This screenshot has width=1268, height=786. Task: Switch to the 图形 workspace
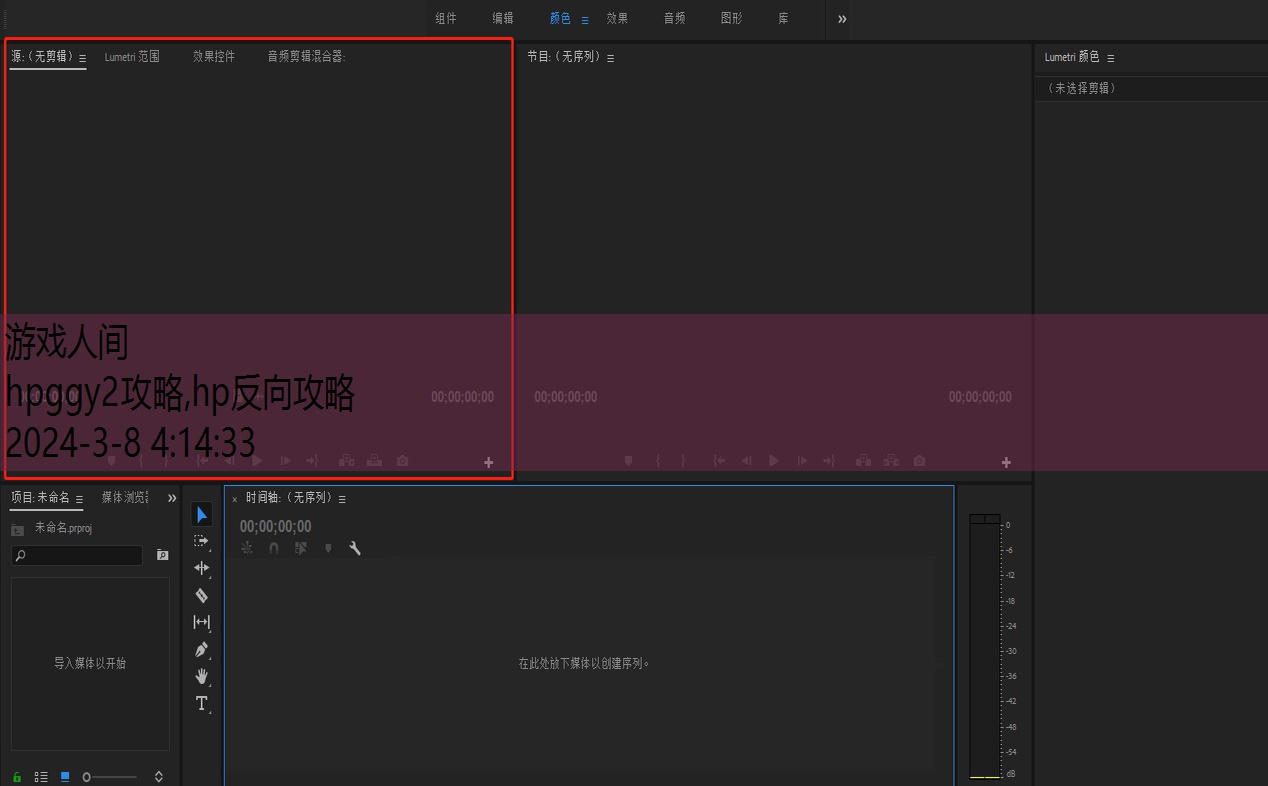[x=732, y=18]
